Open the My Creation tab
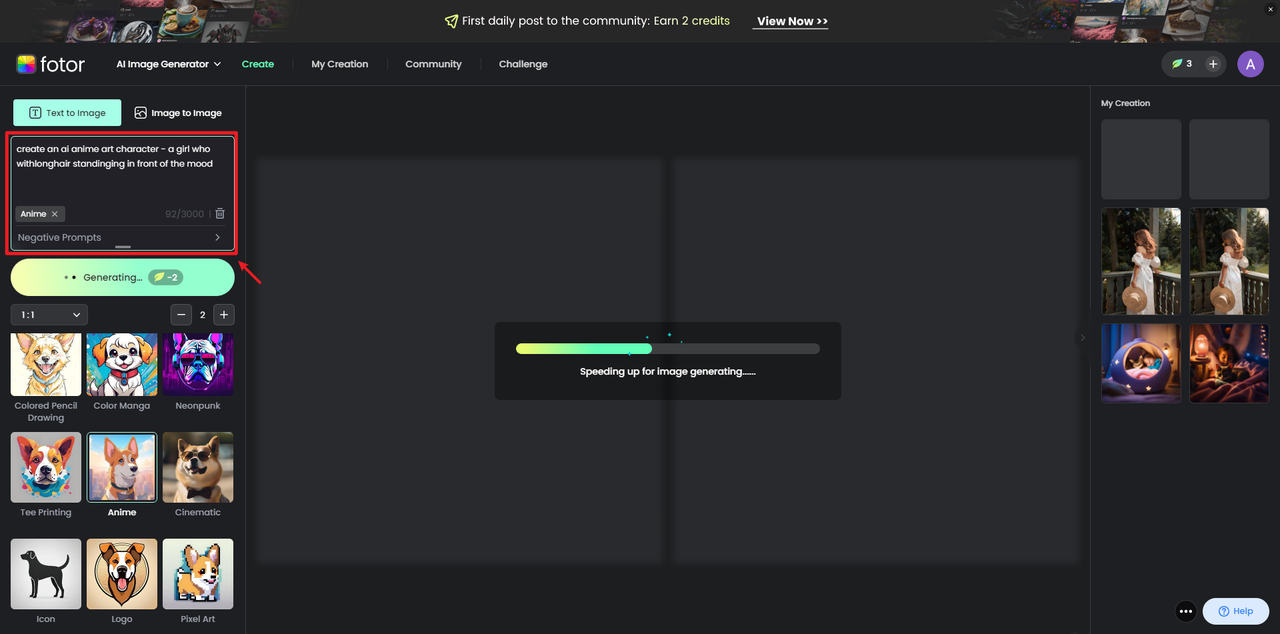Screen dimensions: 1280x634 tap(340, 64)
